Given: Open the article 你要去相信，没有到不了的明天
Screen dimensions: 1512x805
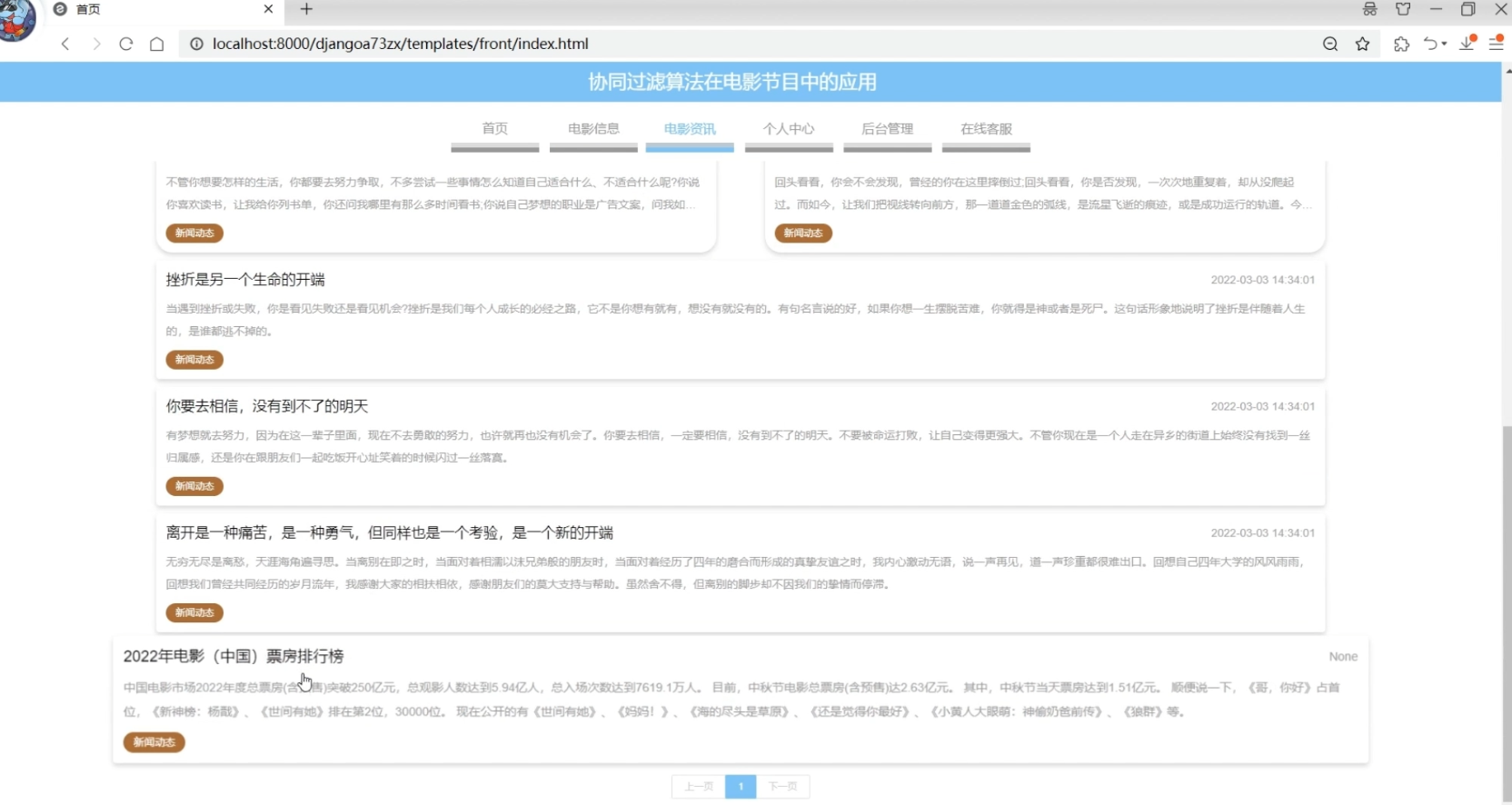Looking at the screenshot, I should pos(267,406).
